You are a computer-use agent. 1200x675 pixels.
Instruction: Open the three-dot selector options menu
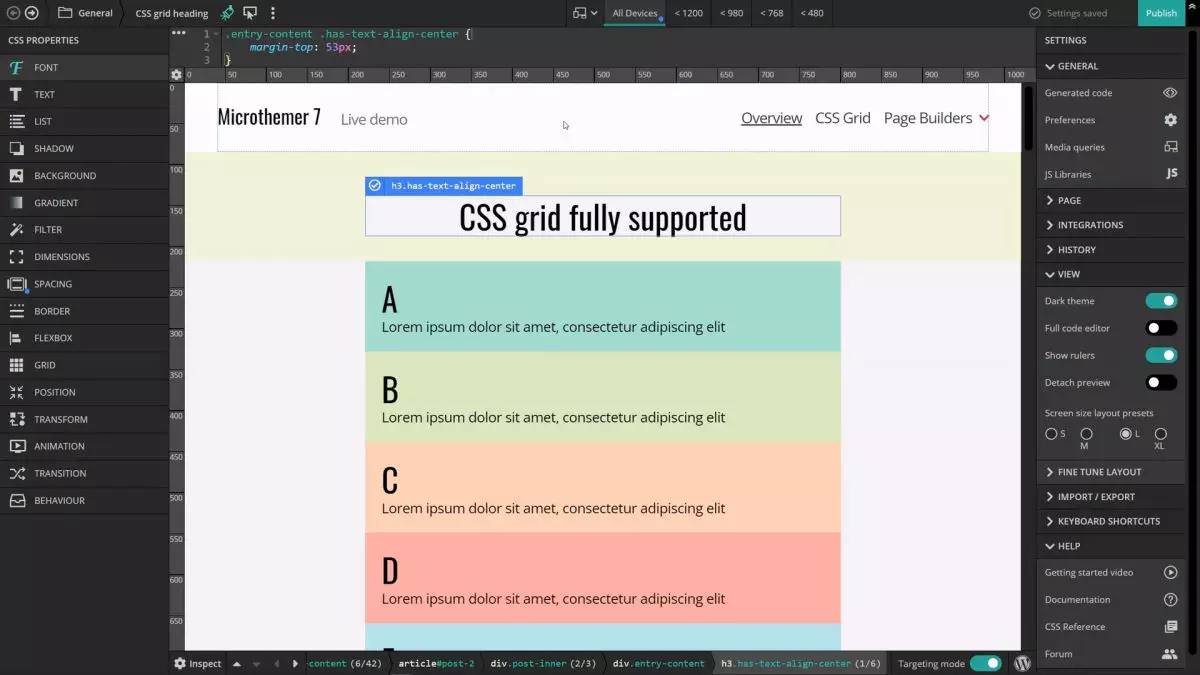[273, 13]
